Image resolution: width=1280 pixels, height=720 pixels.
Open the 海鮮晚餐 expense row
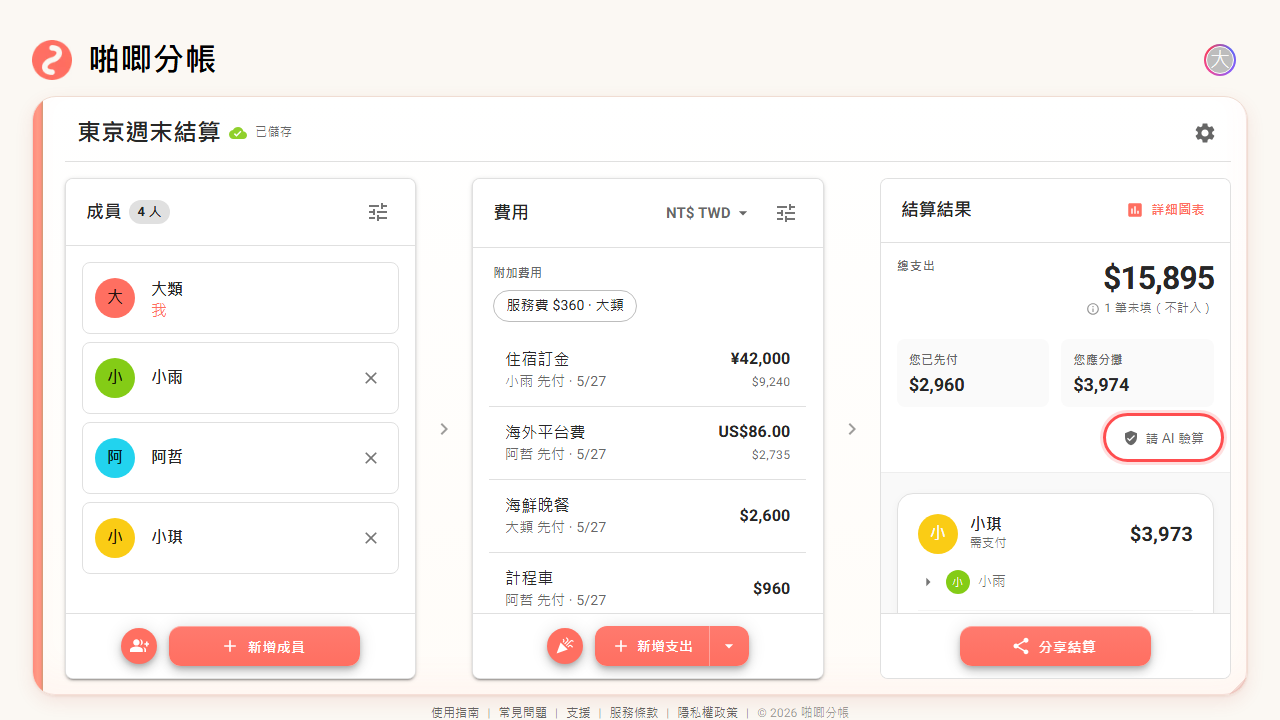[x=647, y=516]
